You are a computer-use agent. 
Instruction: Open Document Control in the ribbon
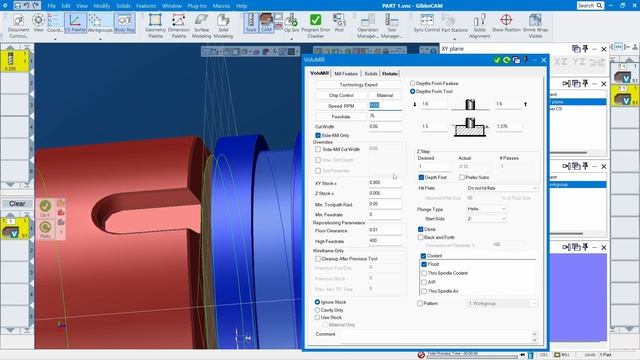(18, 25)
